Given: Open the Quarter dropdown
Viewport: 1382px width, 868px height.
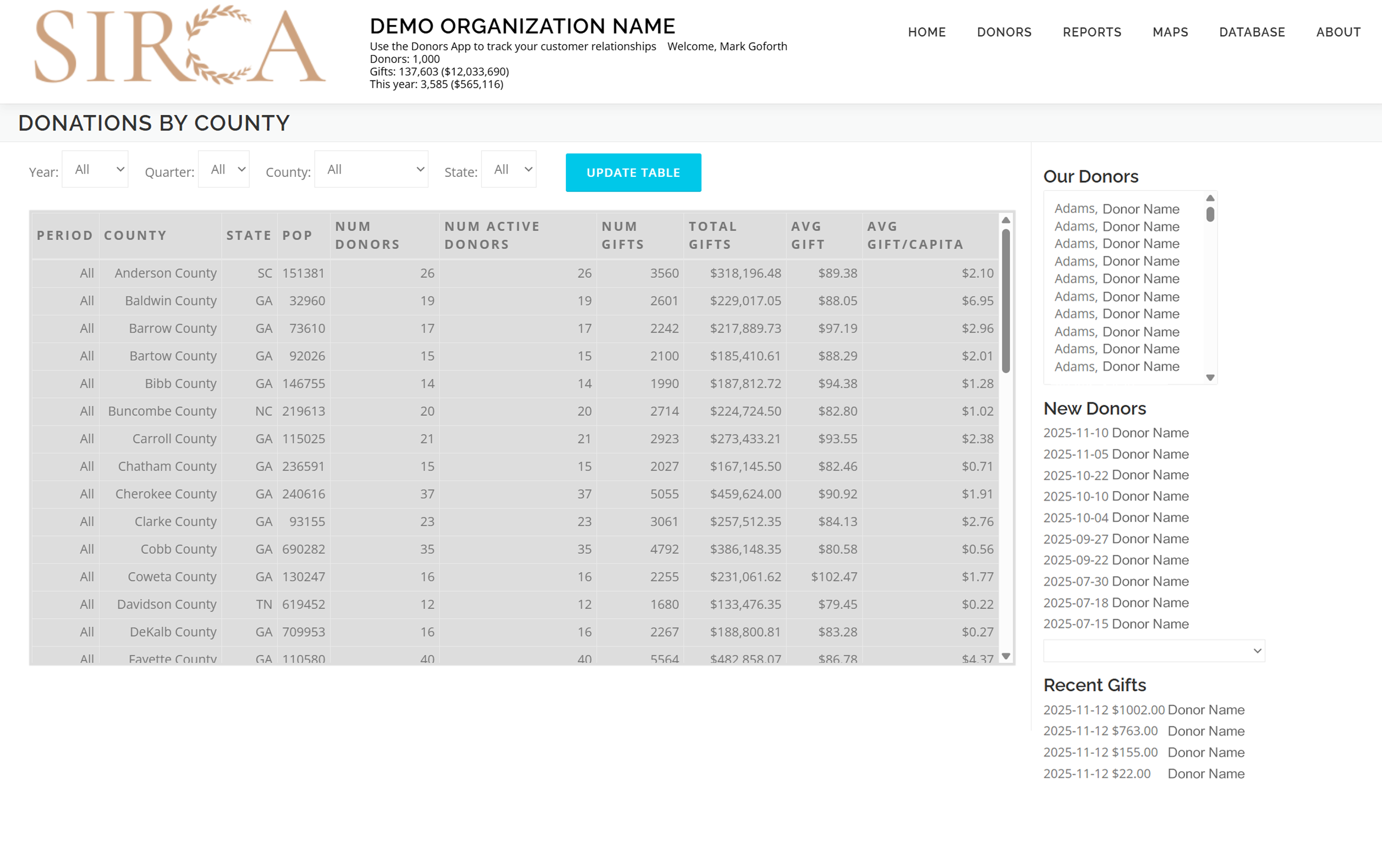Looking at the screenshot, I should point(224,169).
